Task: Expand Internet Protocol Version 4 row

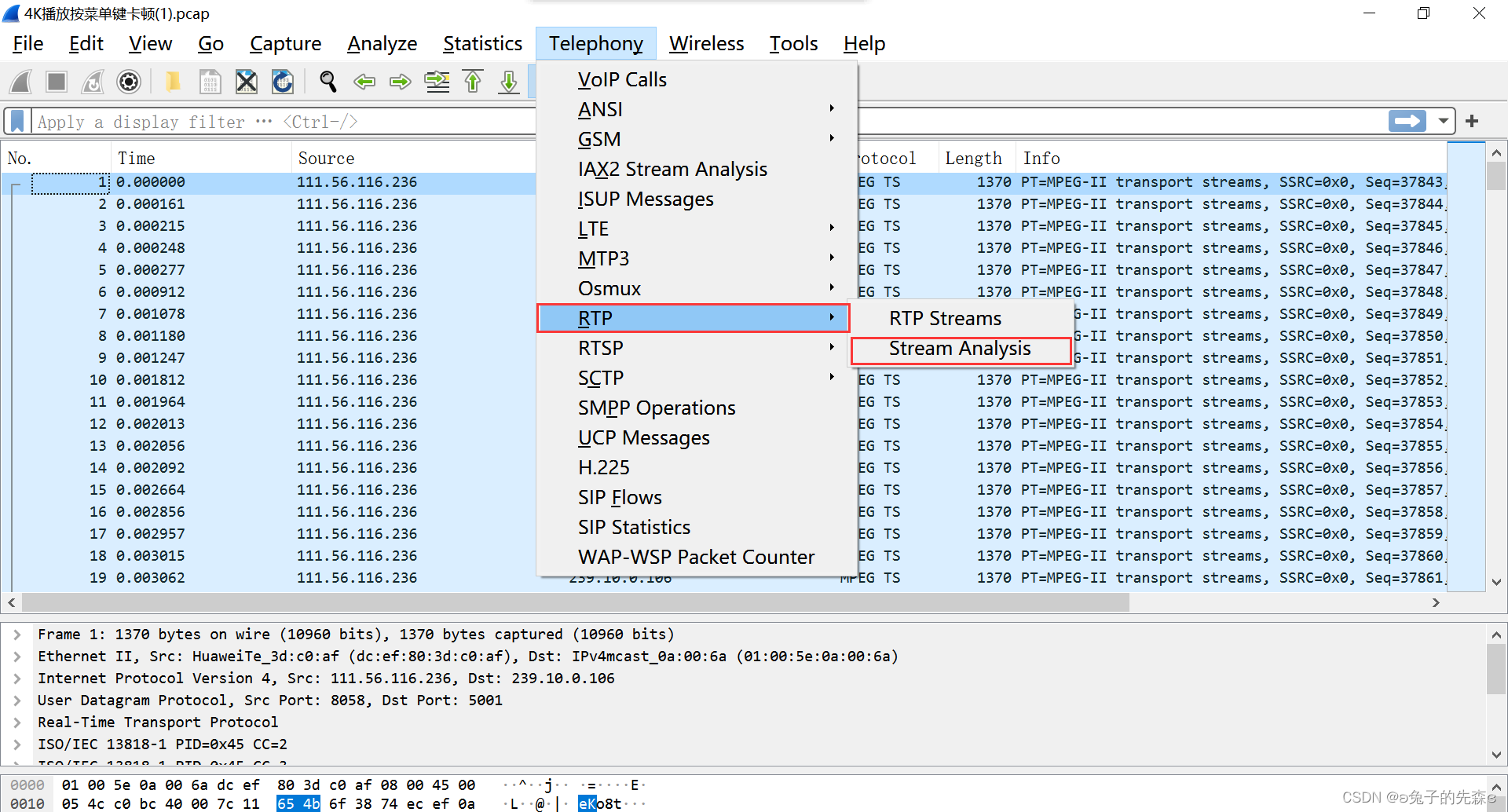Action: point(17,678)
